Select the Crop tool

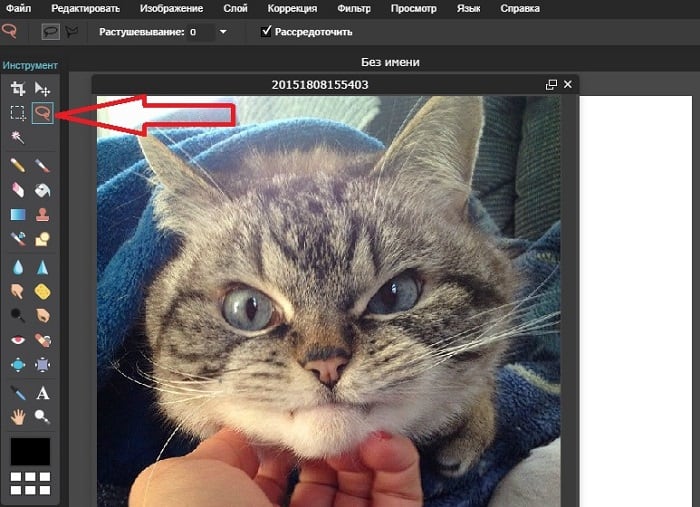click(17, 90)
